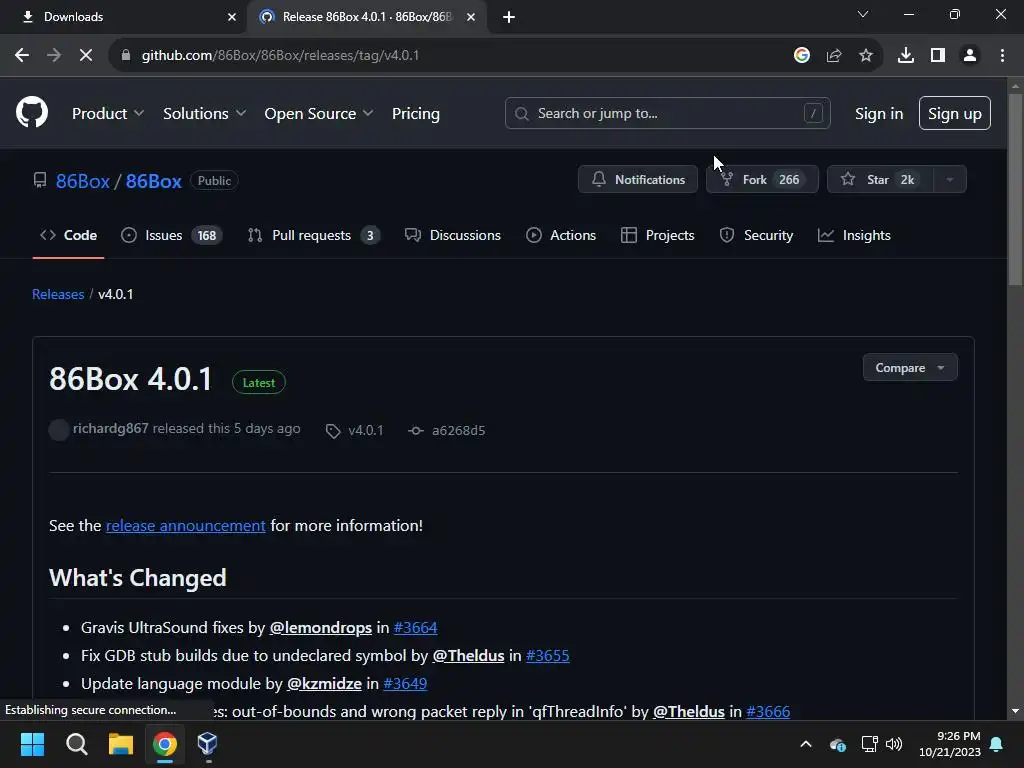Open the Compare dropdown
Screen dimensions: 1024x768
(x=910, y=368)
